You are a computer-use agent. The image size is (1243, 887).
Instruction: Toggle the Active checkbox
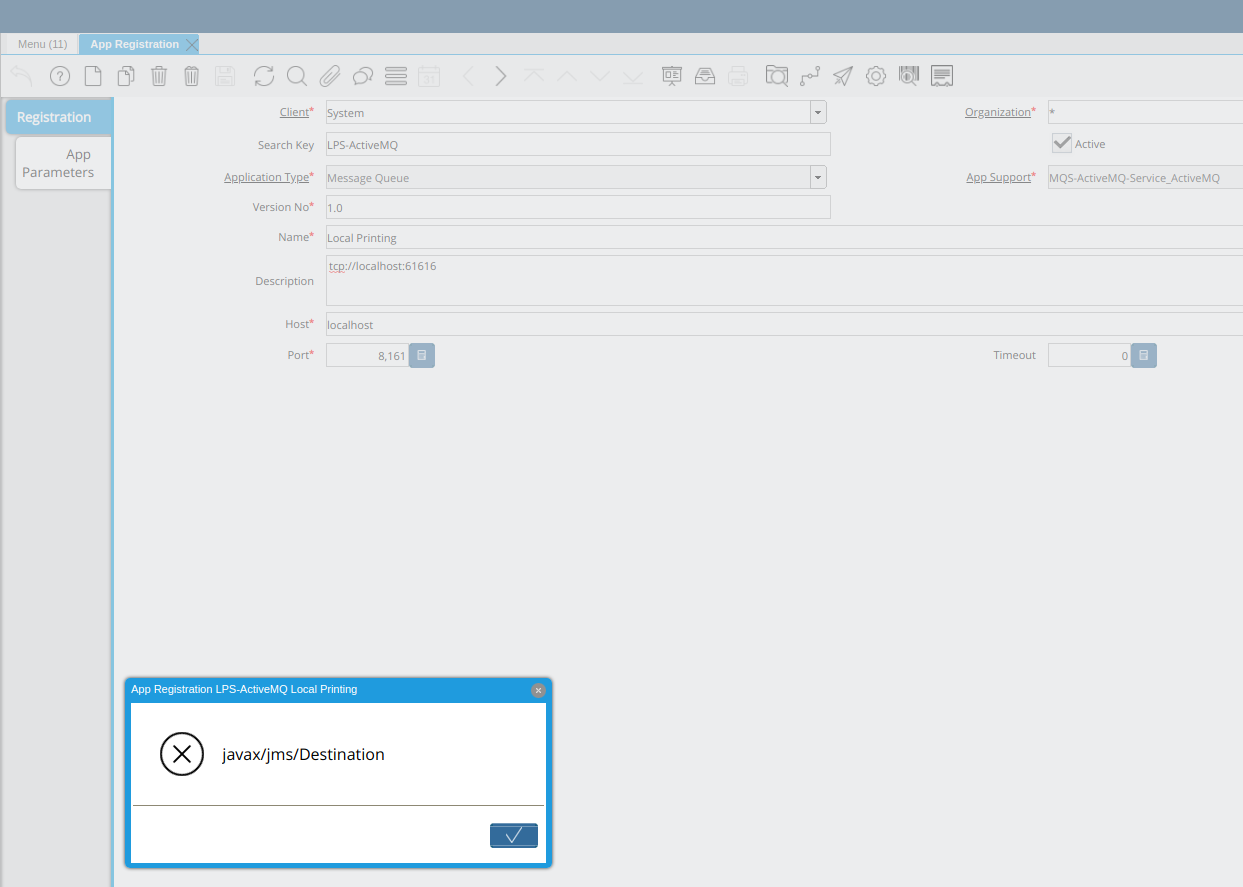pyautogui.click(x=1062, y=143)
